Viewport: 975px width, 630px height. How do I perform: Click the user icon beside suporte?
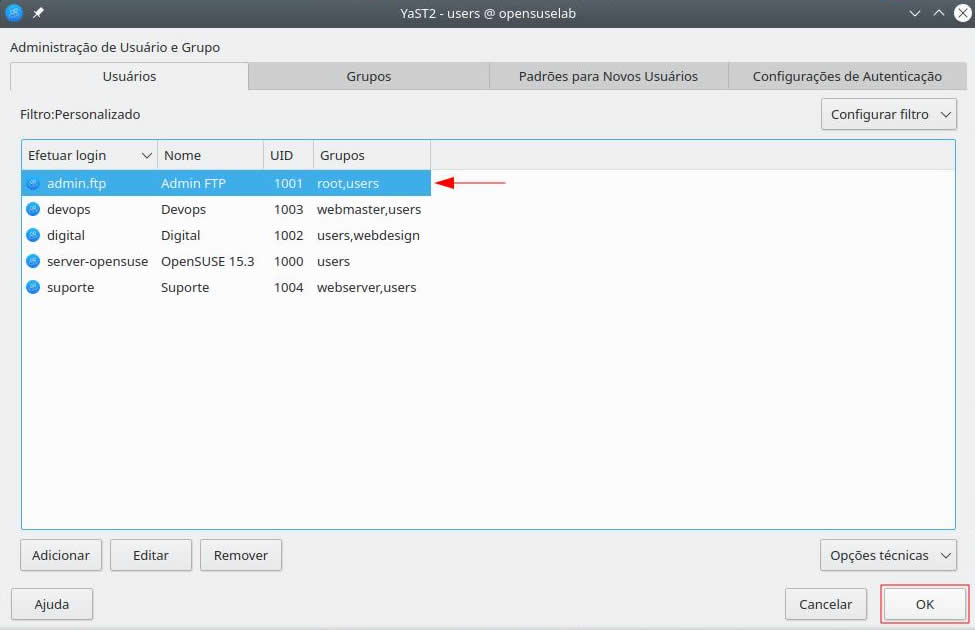click(33, 288)
